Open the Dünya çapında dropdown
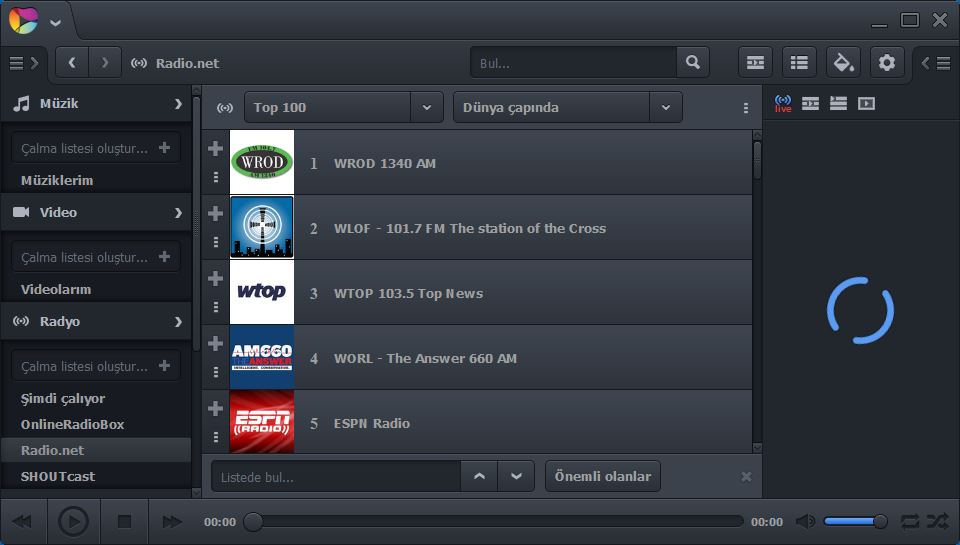Screen dimensions: 960x545 (568, 107)
